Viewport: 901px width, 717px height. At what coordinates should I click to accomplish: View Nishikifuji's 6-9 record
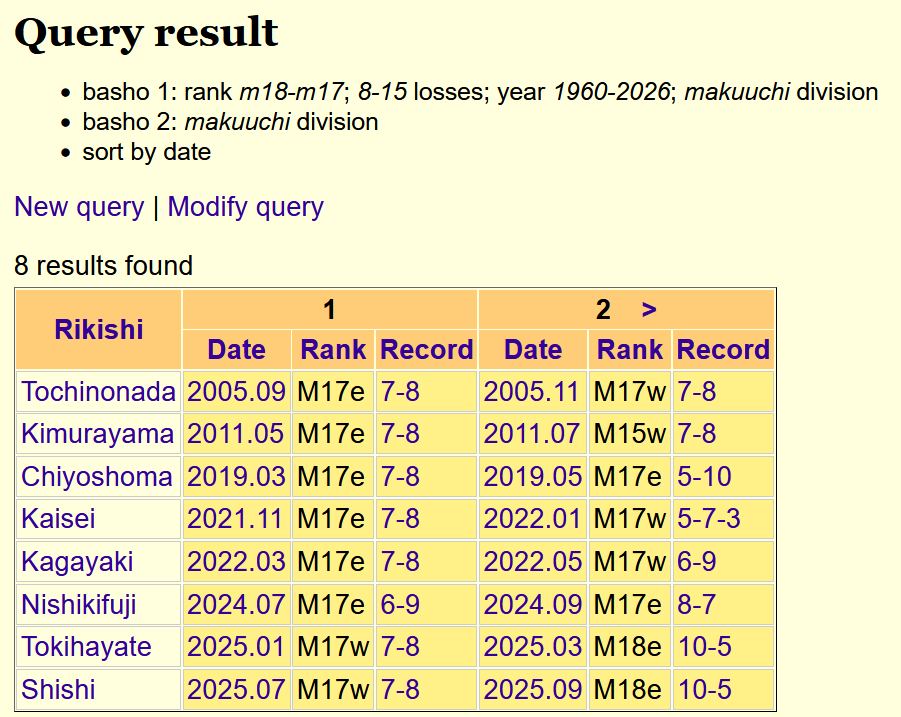point(400,605)
